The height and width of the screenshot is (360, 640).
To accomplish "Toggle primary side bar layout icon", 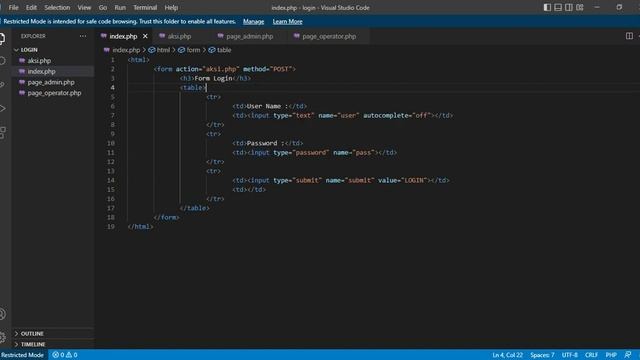I will click(547, 7).
